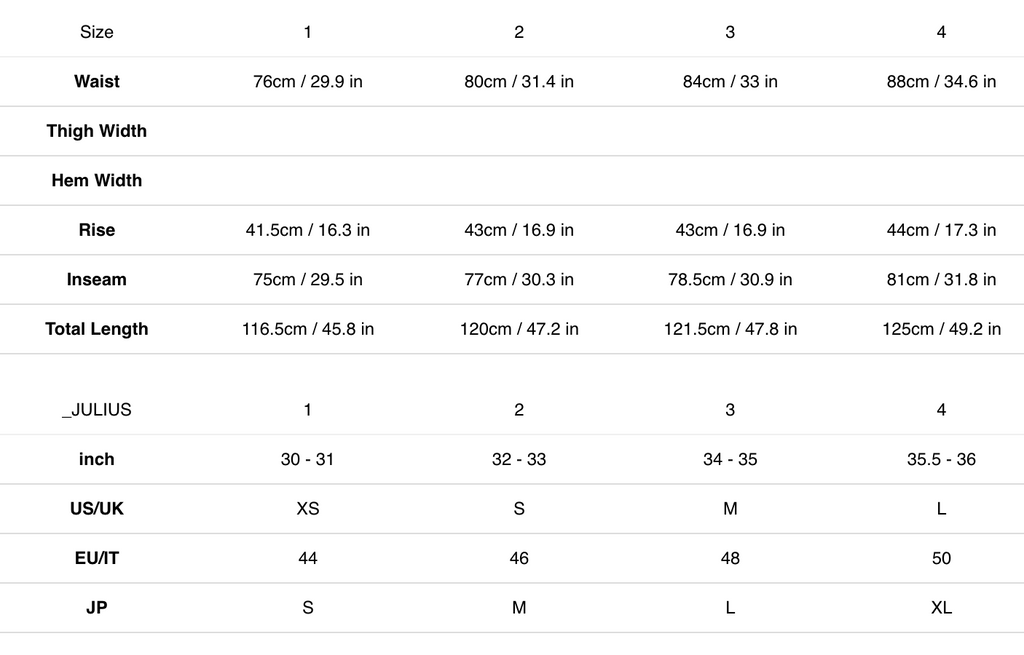Click the _JULIUS table header
The image size is (1024, 655).
point(97,410)
